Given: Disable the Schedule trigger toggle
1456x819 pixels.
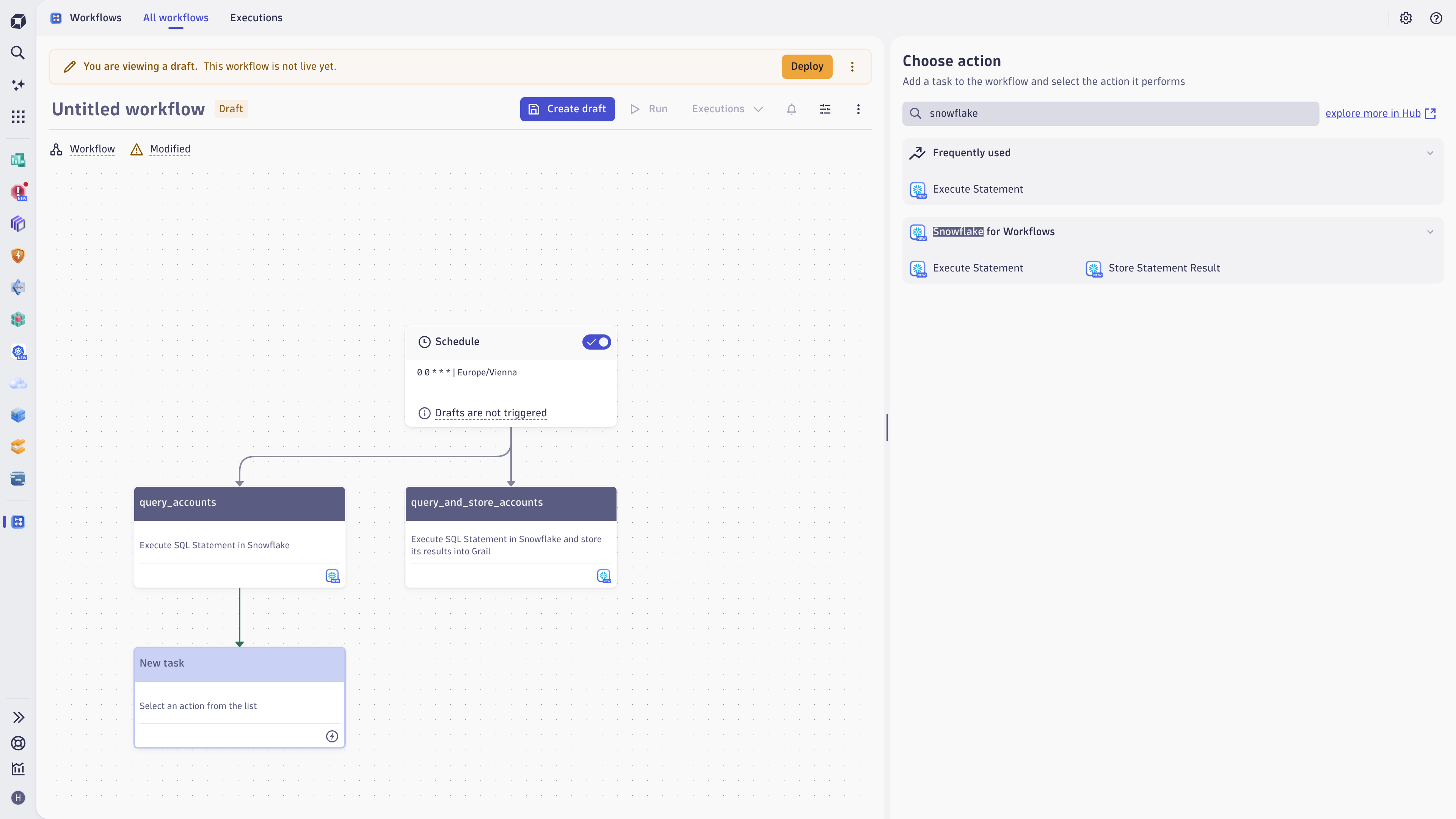Looking at the screenshot, I should (x=597, y=342).
